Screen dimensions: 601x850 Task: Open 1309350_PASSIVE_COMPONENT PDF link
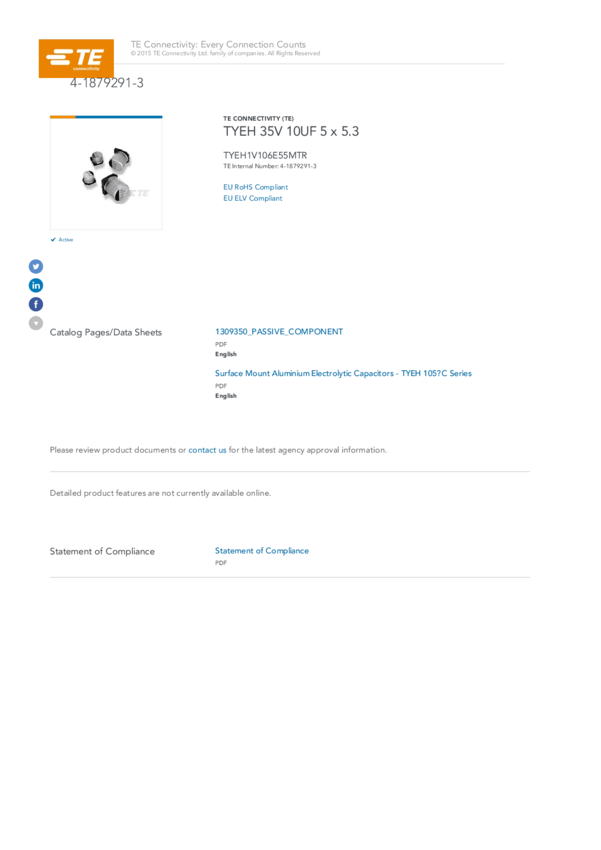(279, 331)
